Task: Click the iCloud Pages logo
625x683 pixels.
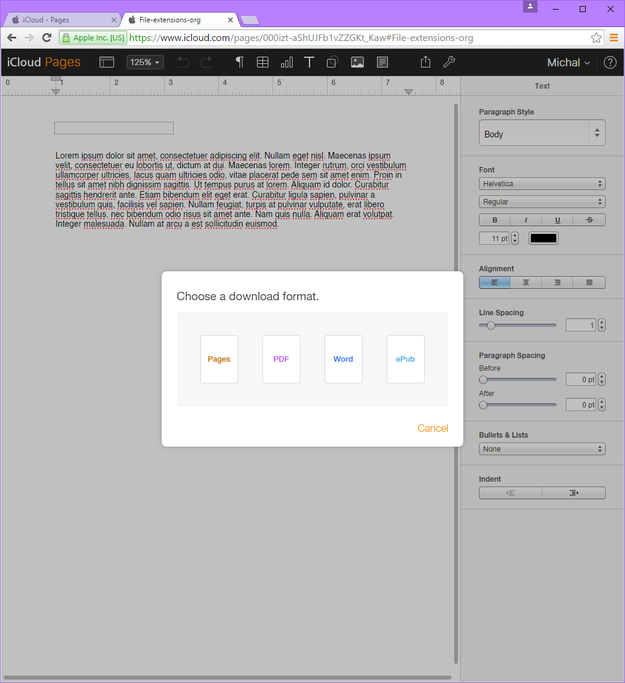Action: [x=44, y=62]
